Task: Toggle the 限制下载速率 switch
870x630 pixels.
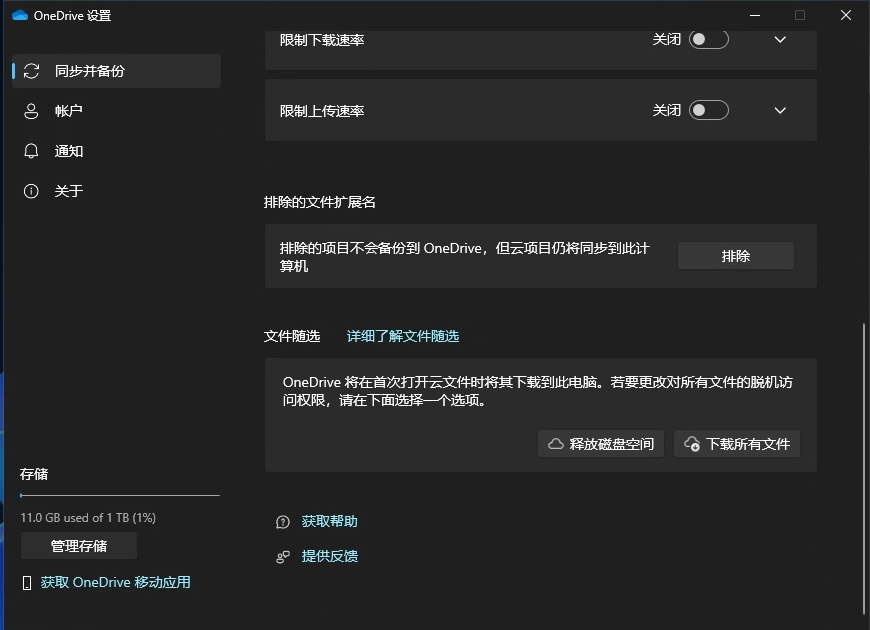Action: 709,39
